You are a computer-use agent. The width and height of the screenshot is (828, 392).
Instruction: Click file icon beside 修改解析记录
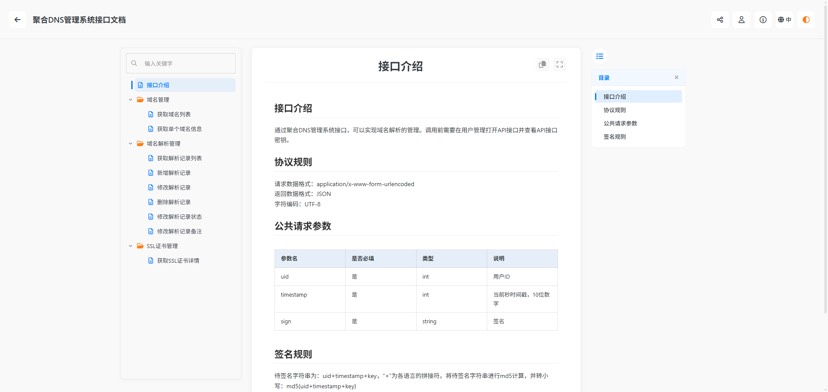pos(150,188)
